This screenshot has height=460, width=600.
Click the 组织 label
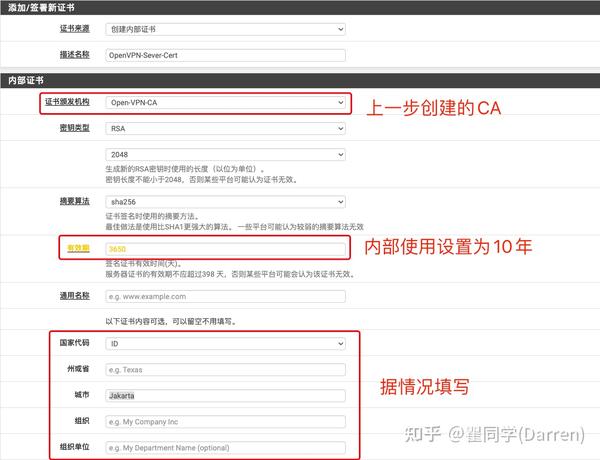pyautogui.click(x=82, y=421)
